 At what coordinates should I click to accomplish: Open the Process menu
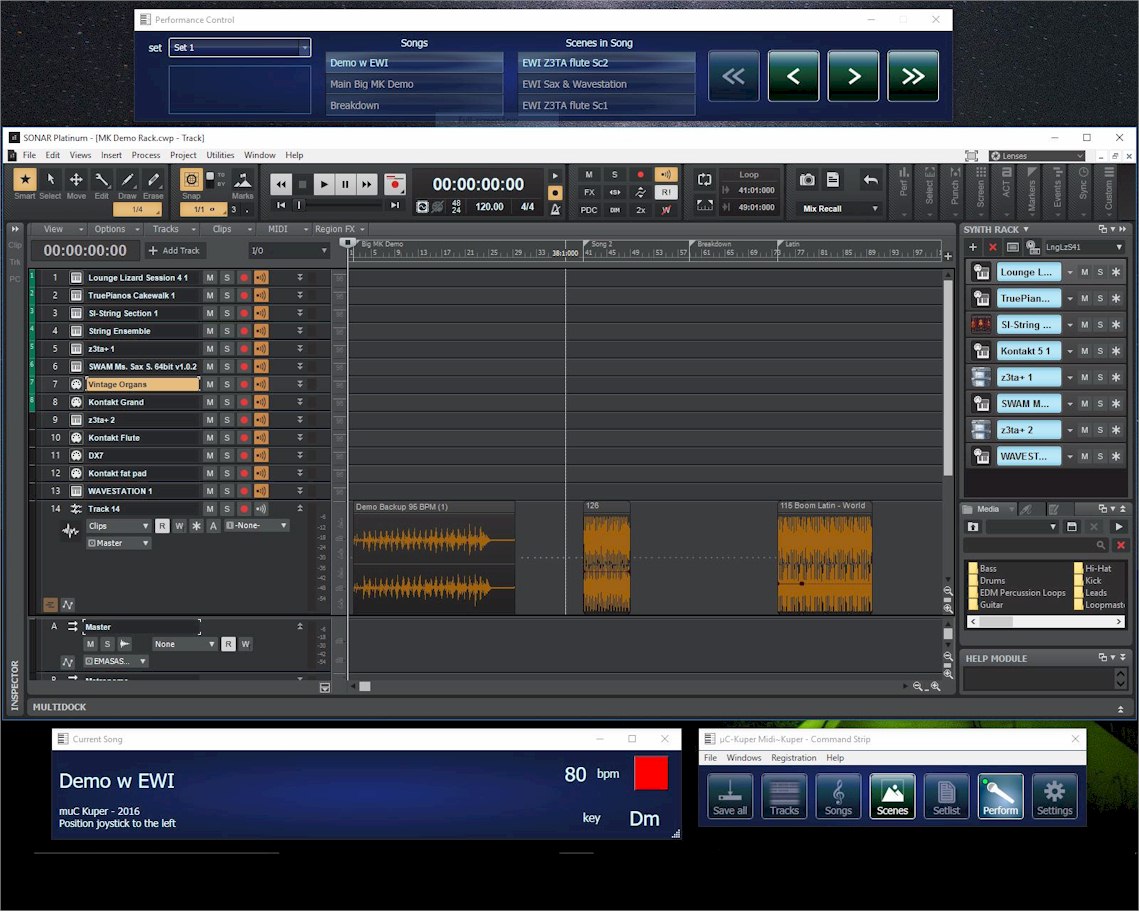145,155
